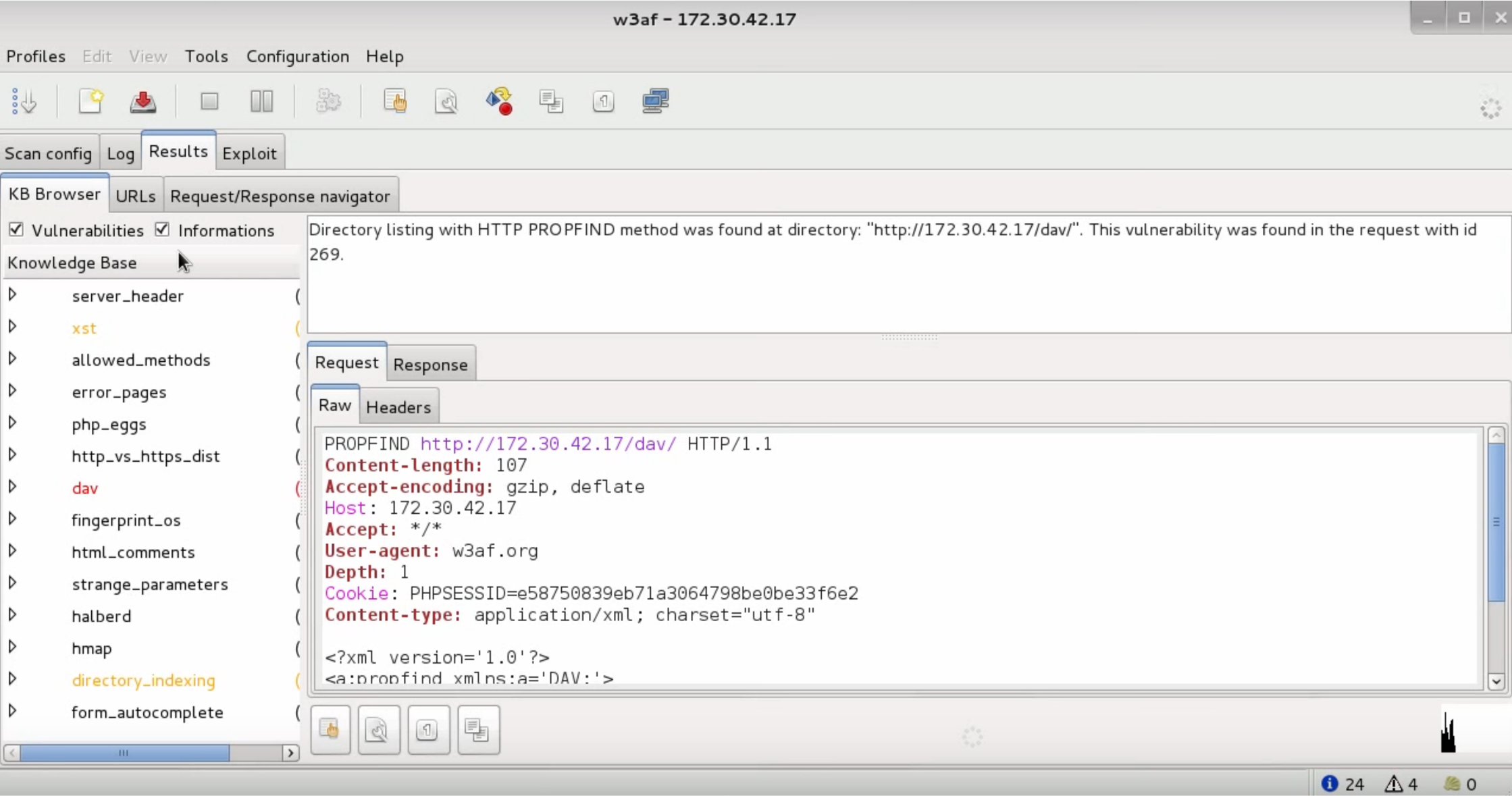Viewport: 1512px width, 796px height.
Task: Uncheck the Vulnerabilities checkbox
Action: coord(16,230)
